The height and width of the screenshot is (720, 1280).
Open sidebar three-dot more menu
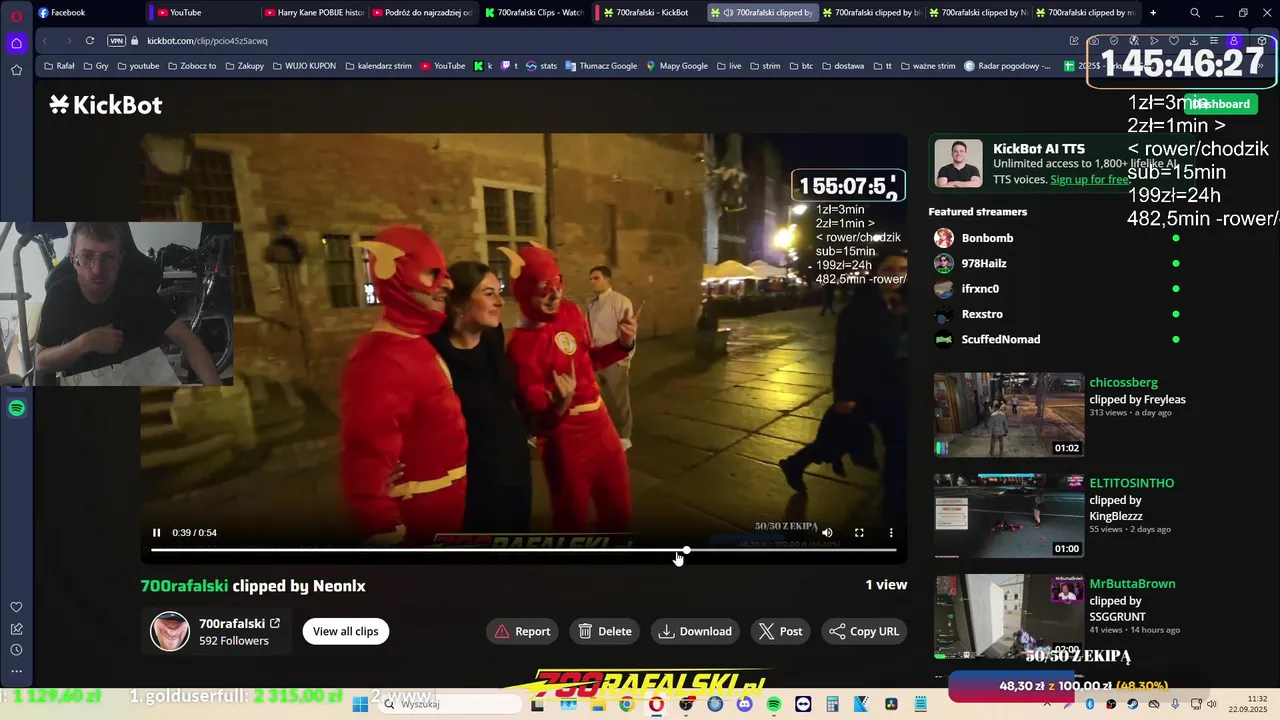pos(16,671)
